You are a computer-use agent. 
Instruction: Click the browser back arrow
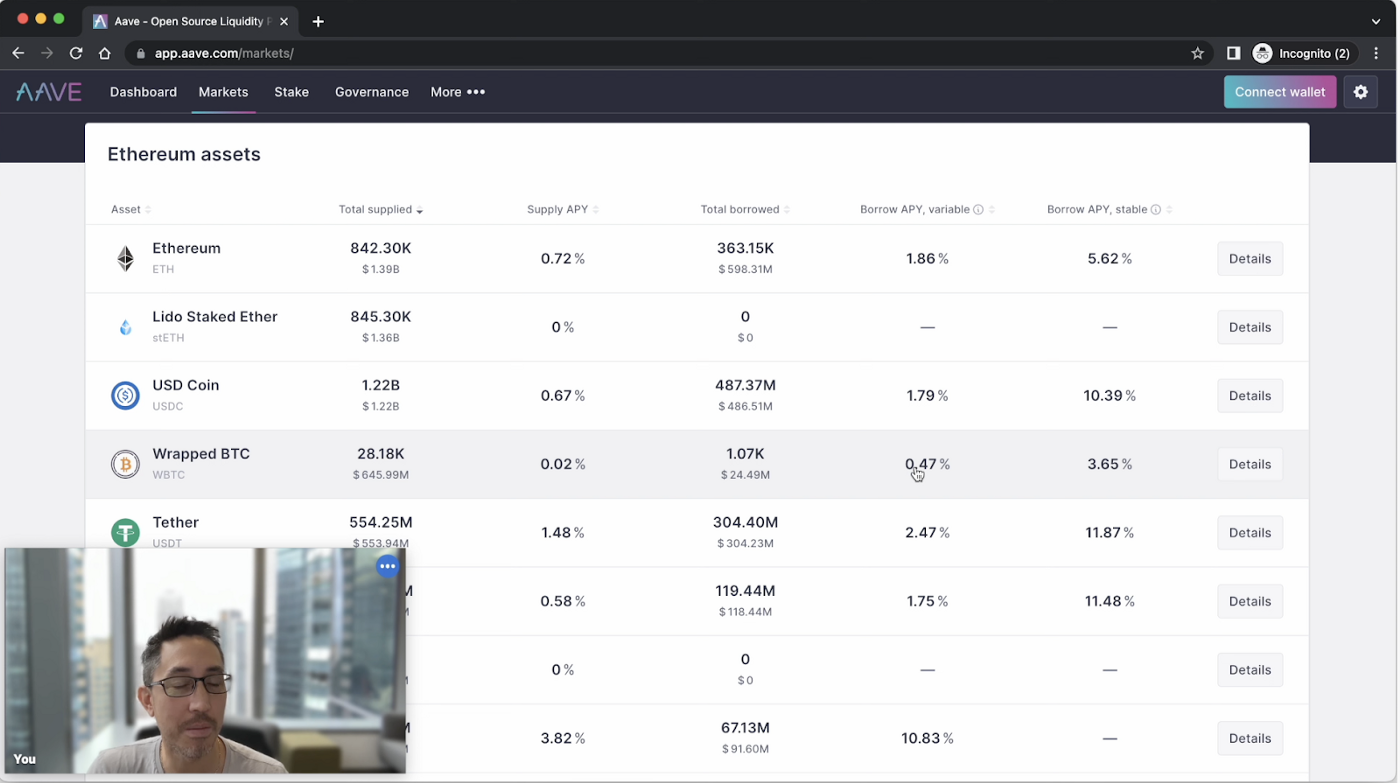18,53
